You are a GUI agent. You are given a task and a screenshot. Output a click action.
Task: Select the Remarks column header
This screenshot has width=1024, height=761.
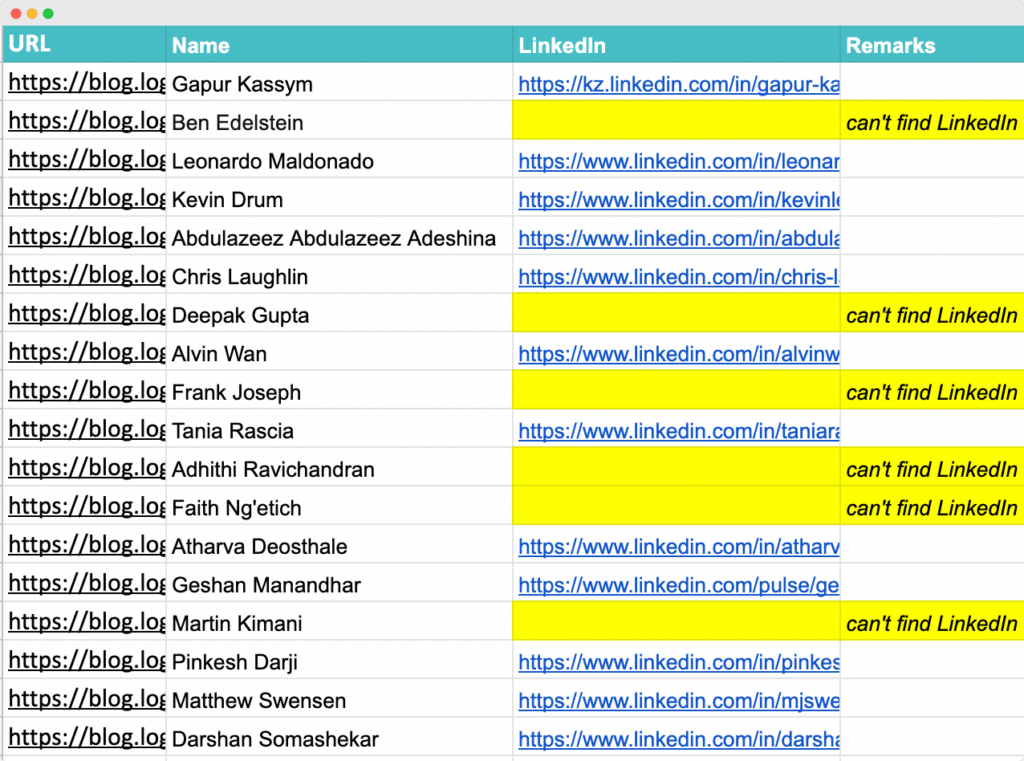click(932, 44)
